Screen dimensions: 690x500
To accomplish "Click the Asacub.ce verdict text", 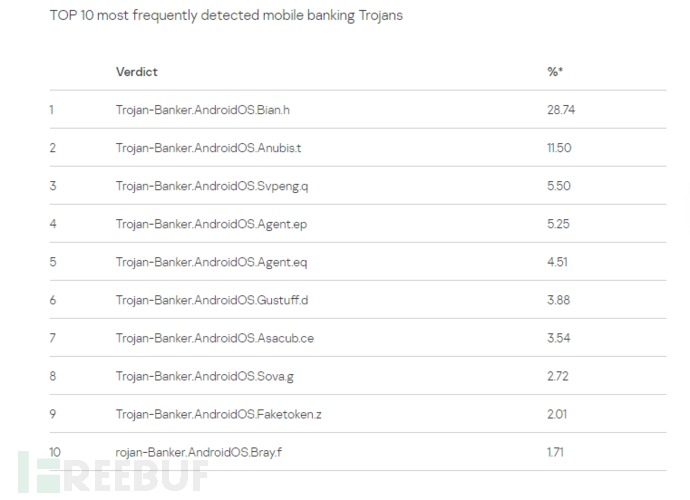I will click(x=214, y=338).
